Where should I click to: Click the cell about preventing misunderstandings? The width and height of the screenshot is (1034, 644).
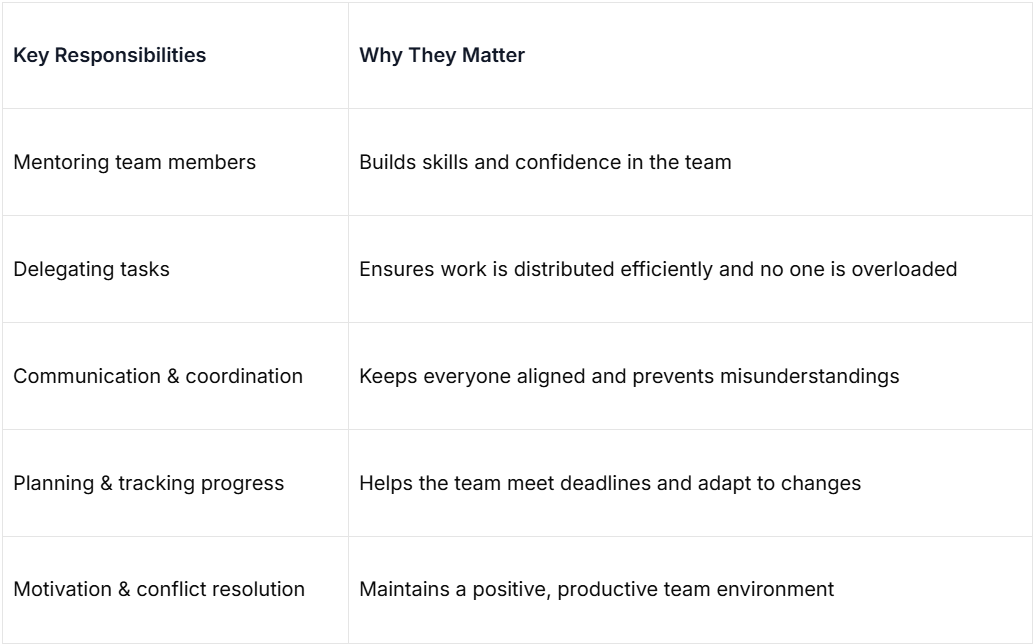pos(629,376)
